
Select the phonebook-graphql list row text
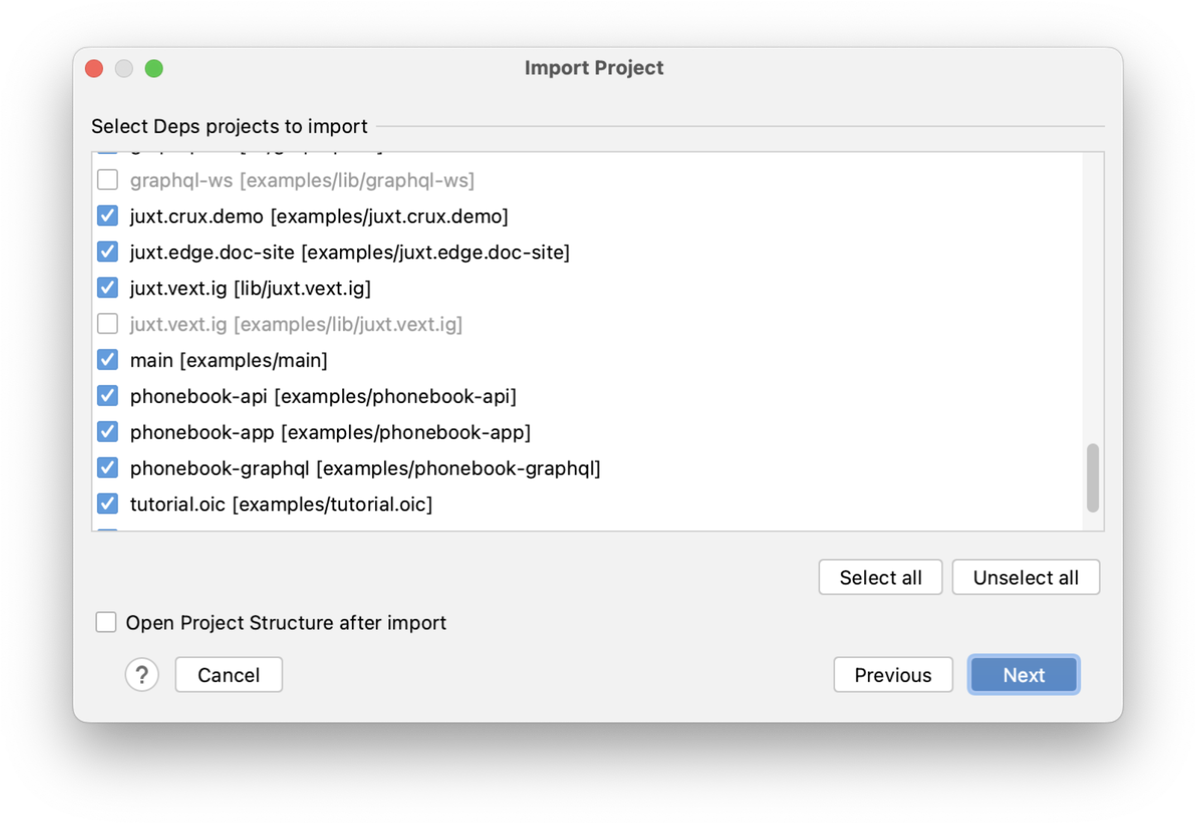pyautogui.click(x=365, y=468)
